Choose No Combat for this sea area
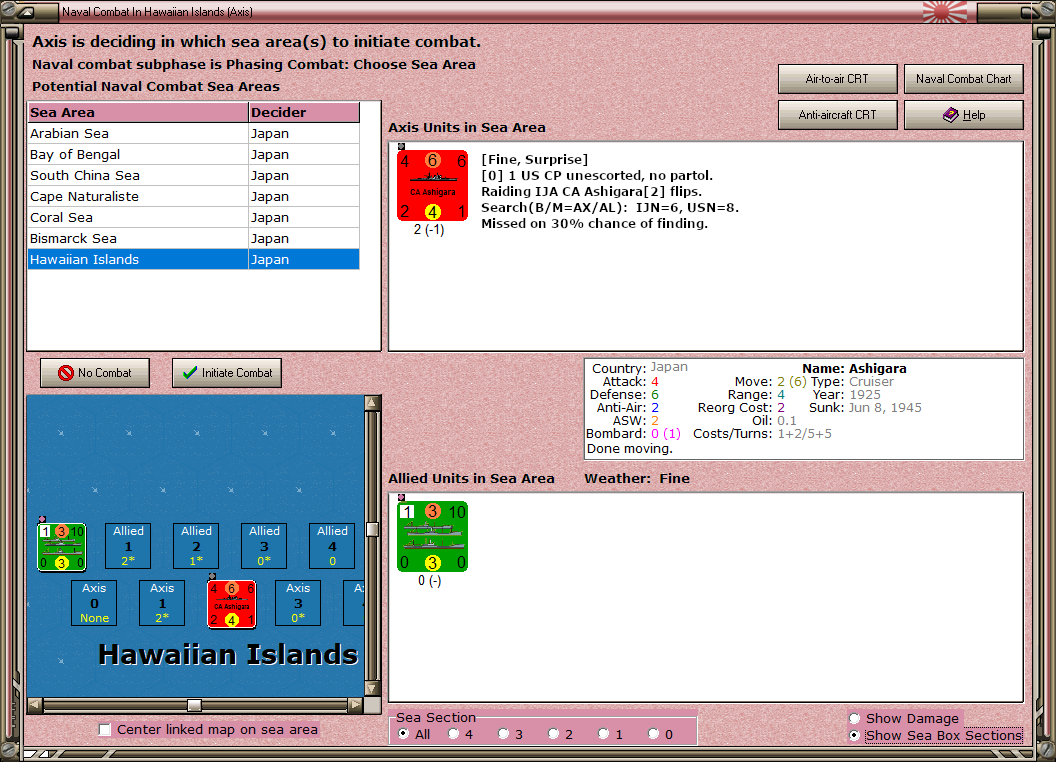 [95, 373]
